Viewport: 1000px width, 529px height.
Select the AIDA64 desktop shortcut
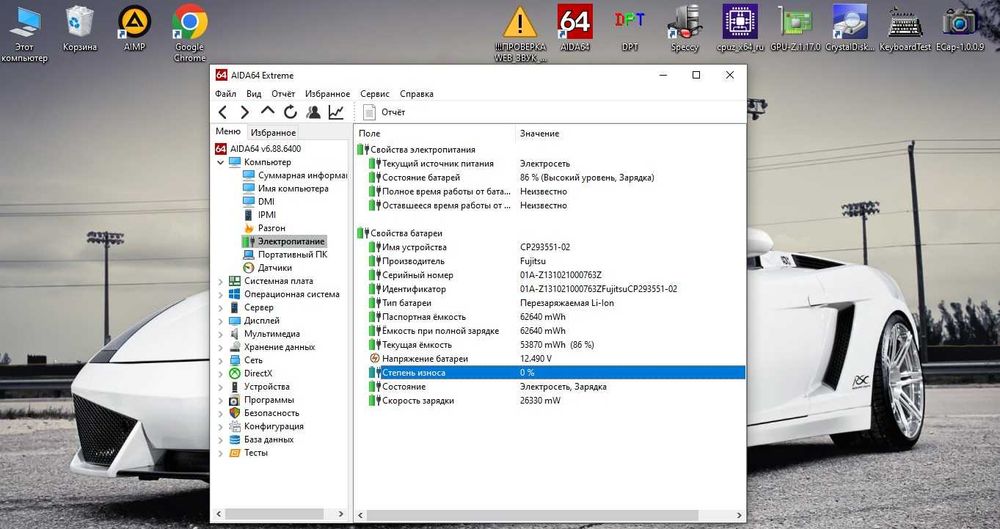tap(575, 29)
